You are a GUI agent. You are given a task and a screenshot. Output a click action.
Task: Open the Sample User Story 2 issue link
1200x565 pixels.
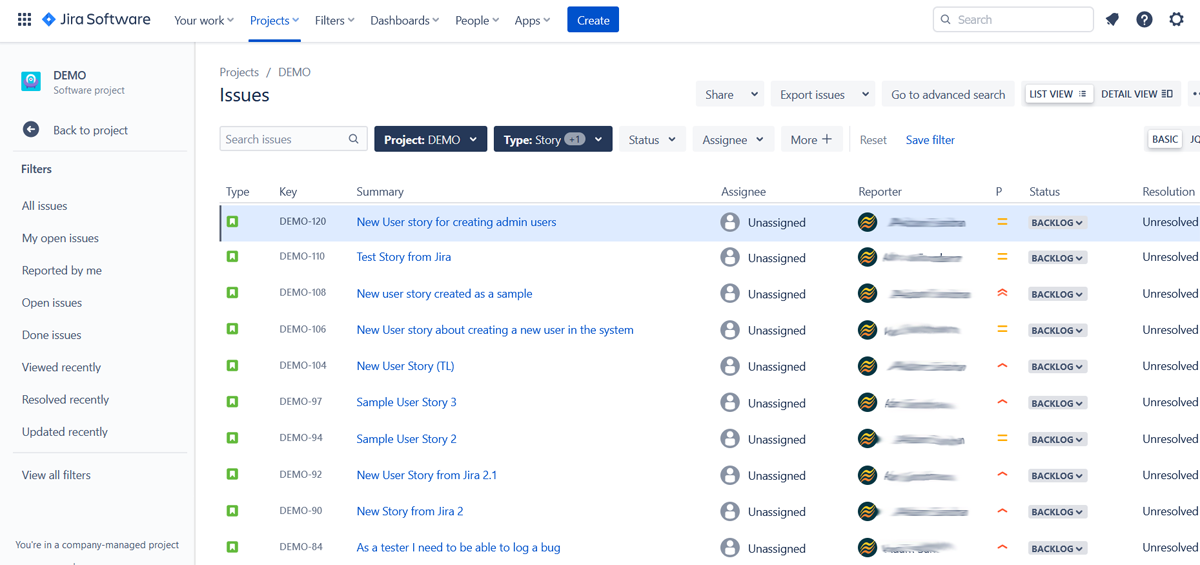point(406,439)
